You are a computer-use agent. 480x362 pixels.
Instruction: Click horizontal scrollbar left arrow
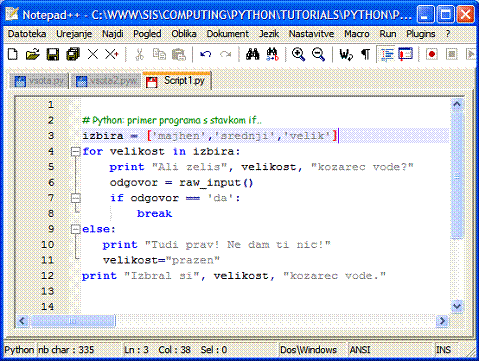tap(22, 321)
